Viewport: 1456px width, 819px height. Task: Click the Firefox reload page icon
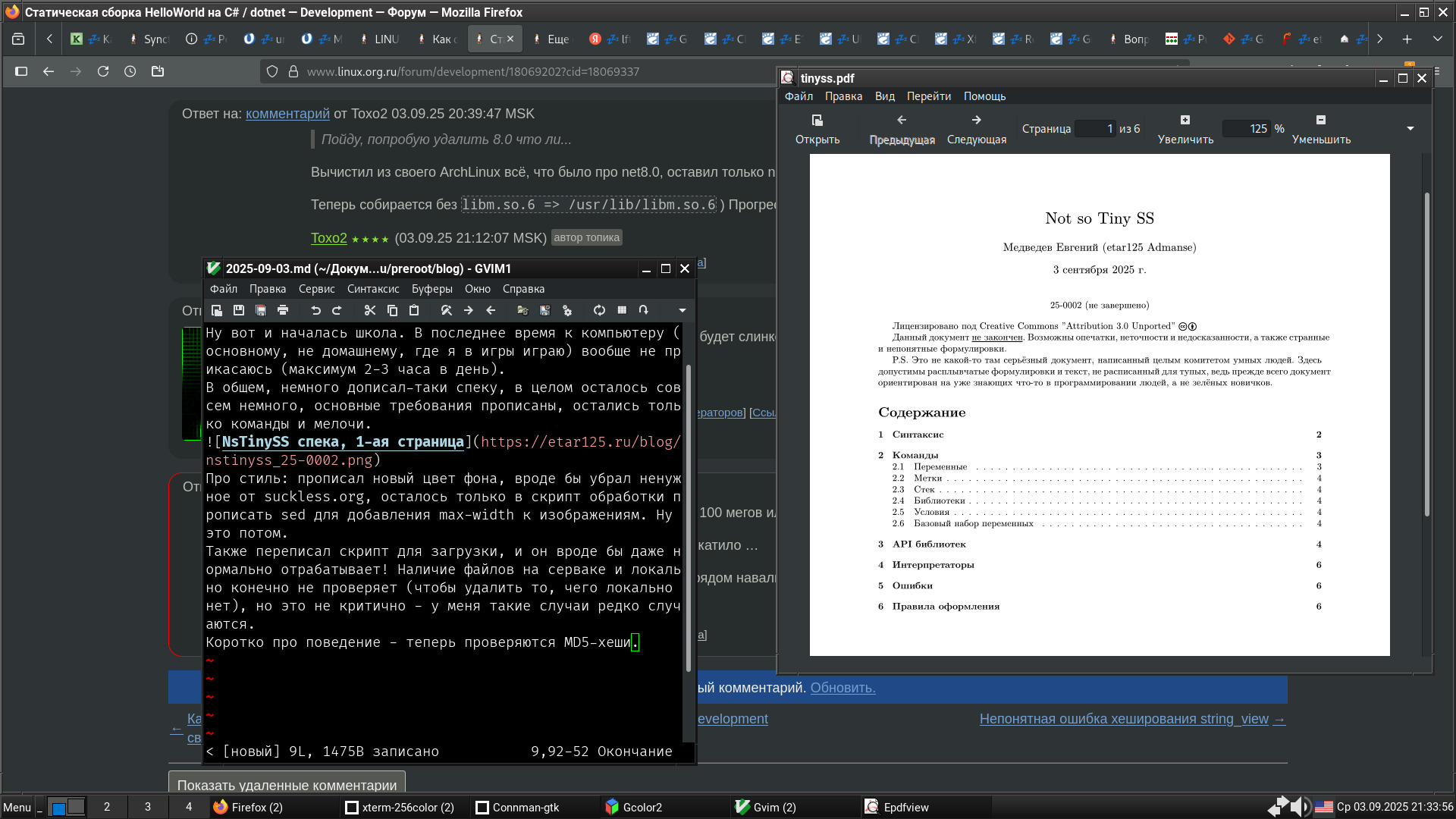pyautogui.click(x=103, y=71)
